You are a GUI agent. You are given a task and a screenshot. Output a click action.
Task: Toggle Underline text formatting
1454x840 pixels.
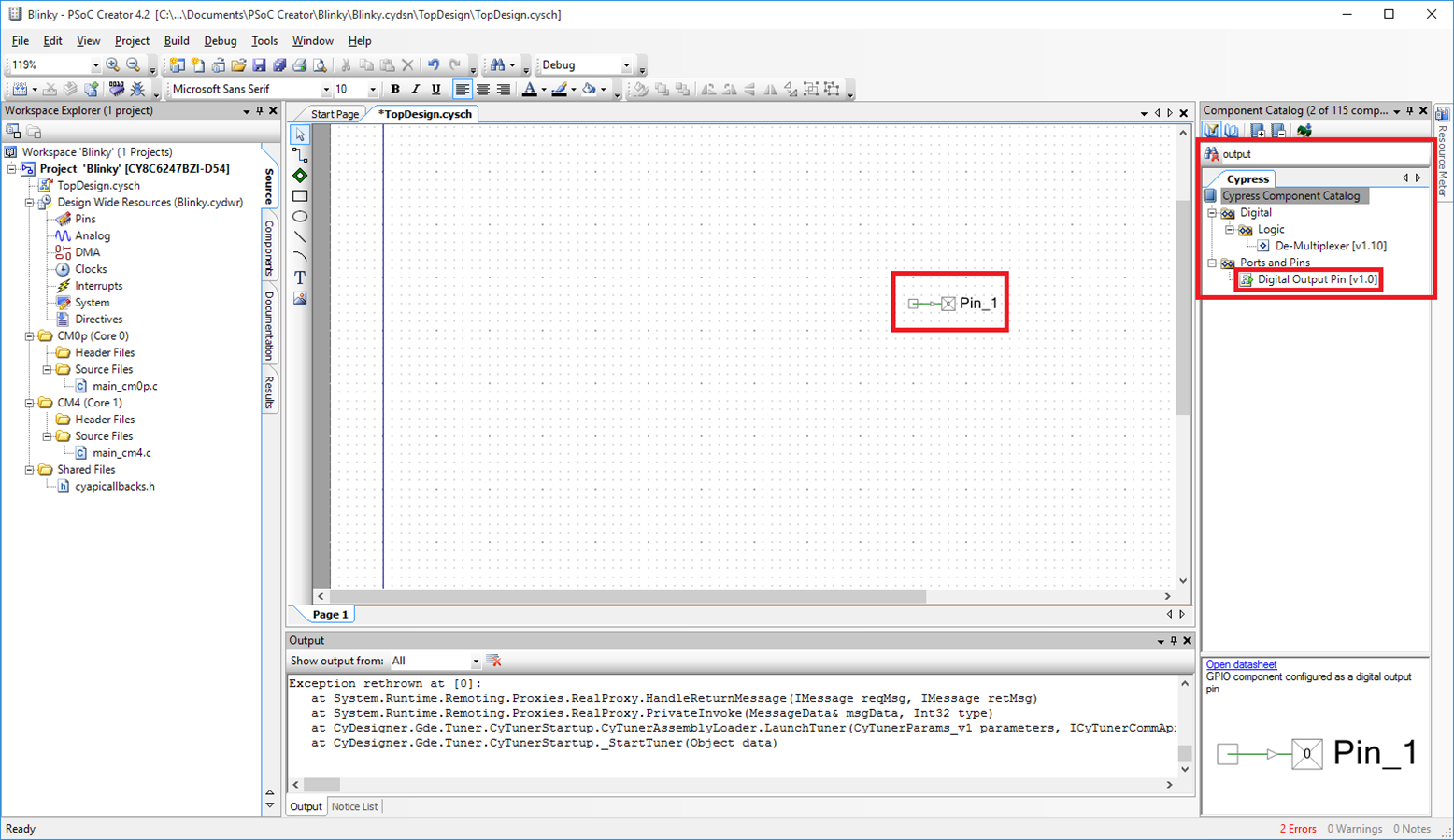pos(436,90)
